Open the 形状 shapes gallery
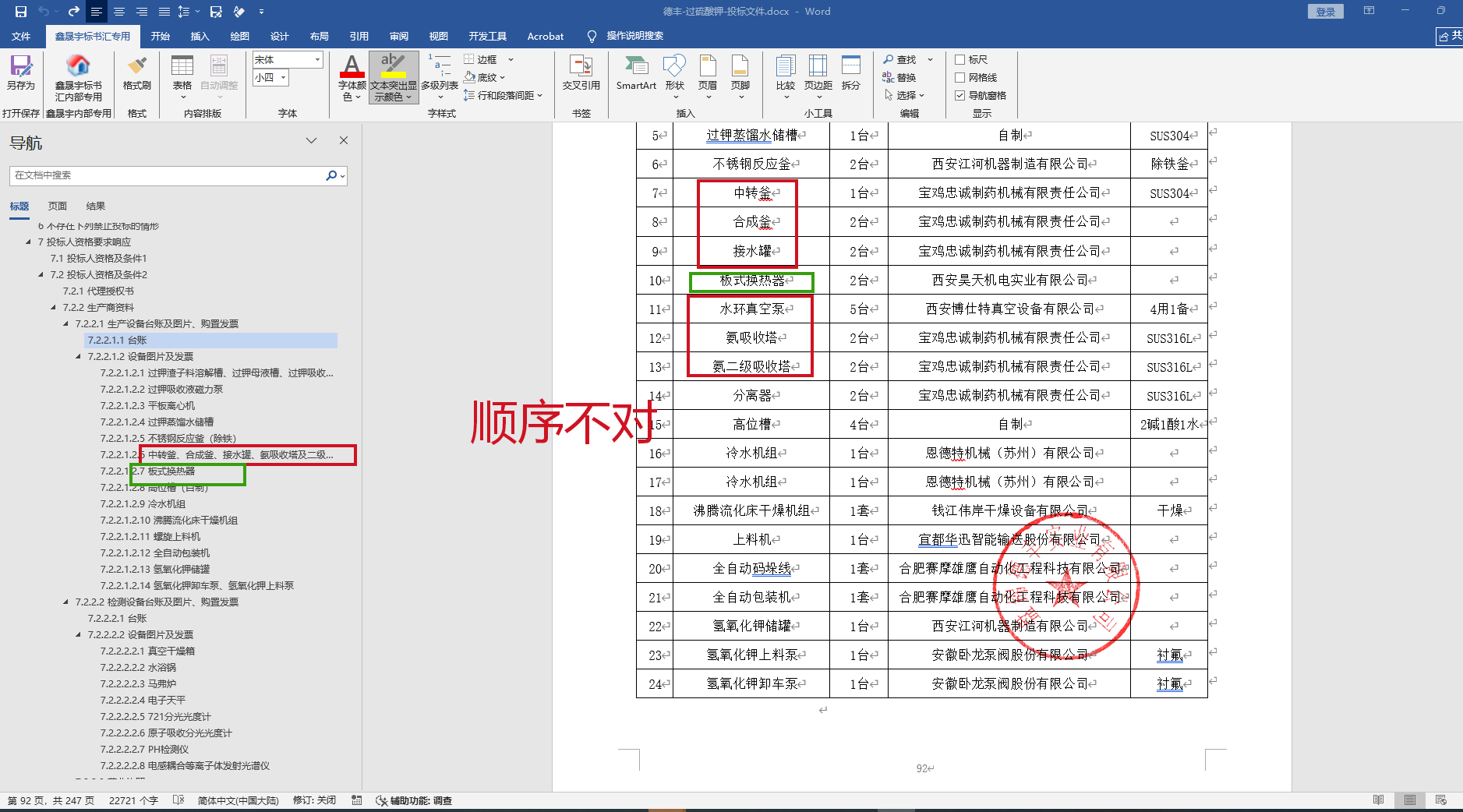The image size is (1463, 812). (675, 76)
